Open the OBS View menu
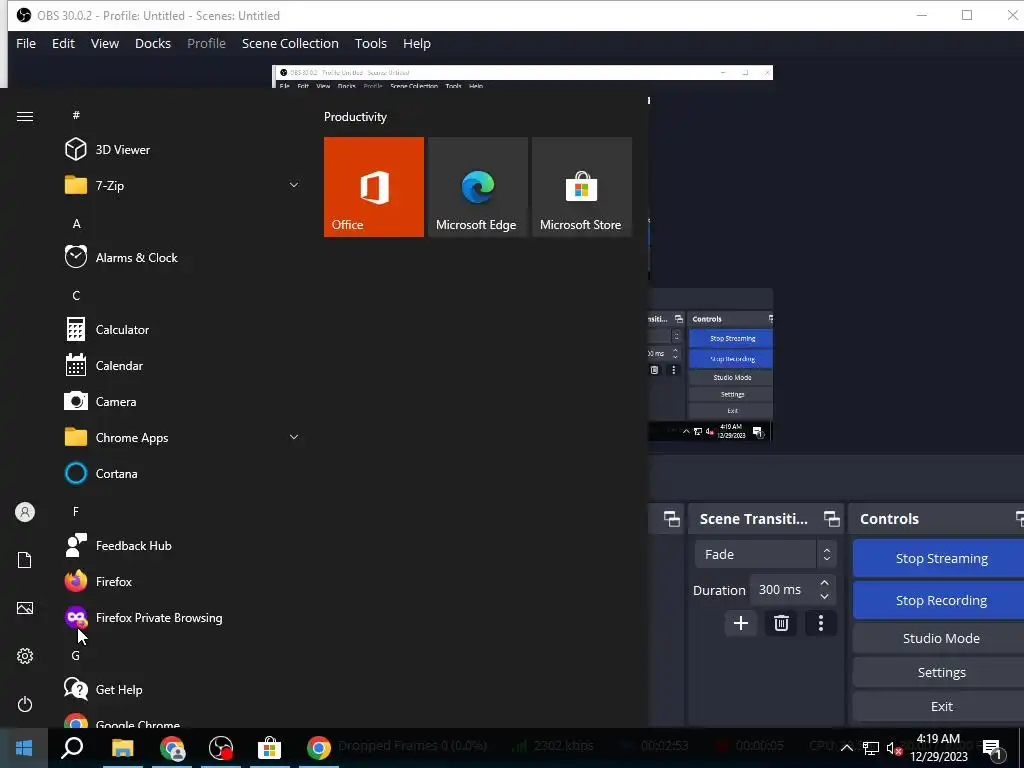Screen dimensions: 1024x768 (104, 43)
